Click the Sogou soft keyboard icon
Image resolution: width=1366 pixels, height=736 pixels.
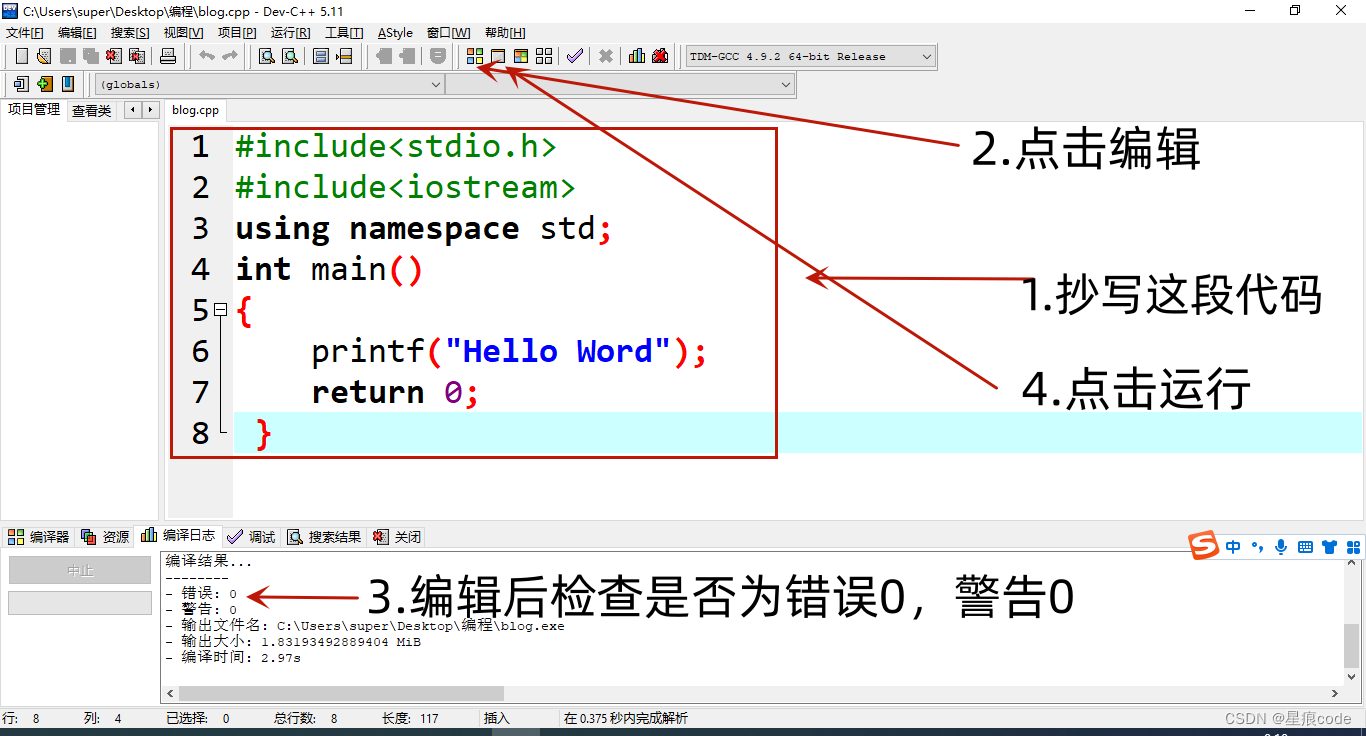tap(1305, 547)
